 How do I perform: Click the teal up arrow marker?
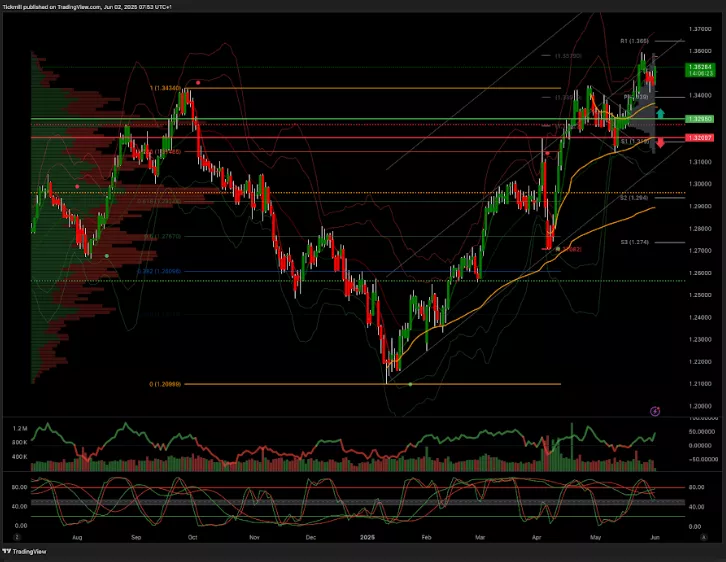tap(660, 115)
